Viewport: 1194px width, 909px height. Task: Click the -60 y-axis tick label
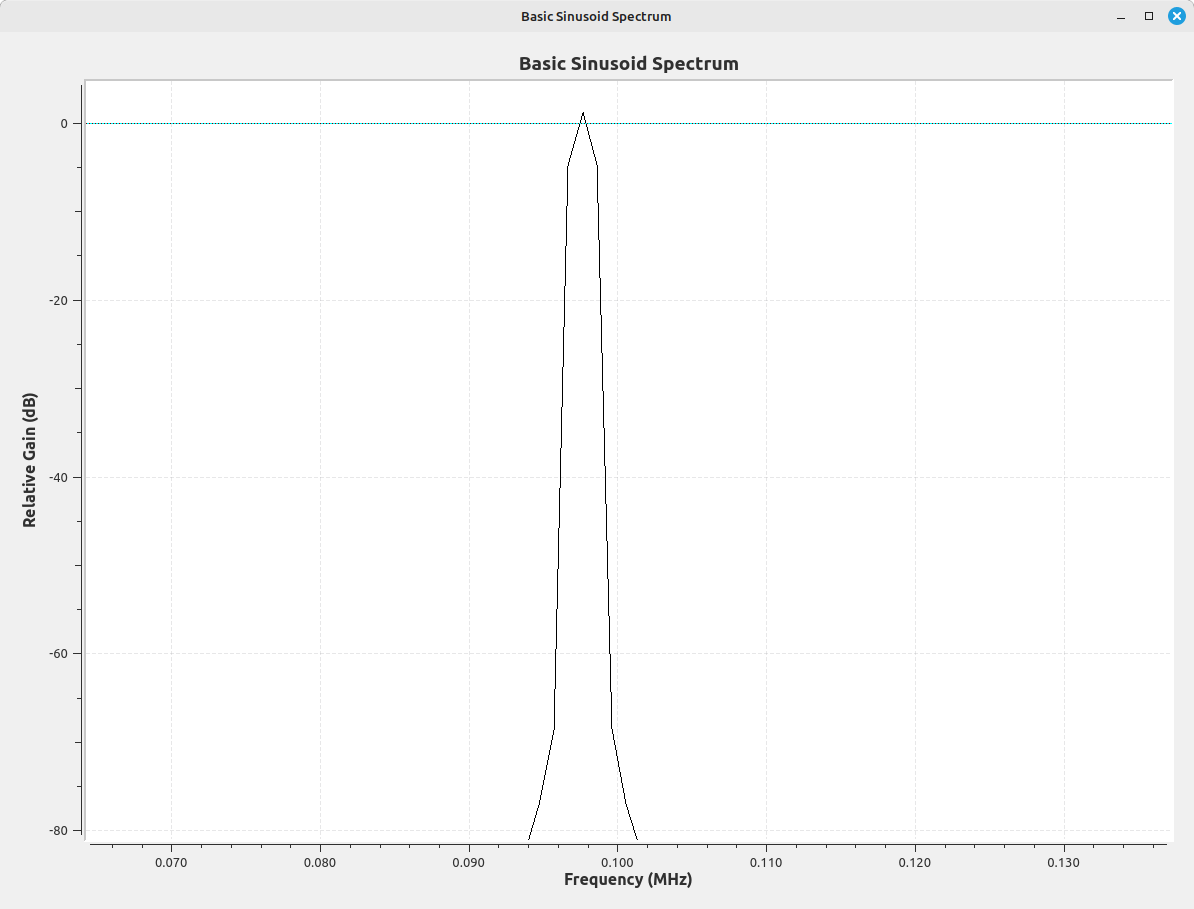[57, 654]
